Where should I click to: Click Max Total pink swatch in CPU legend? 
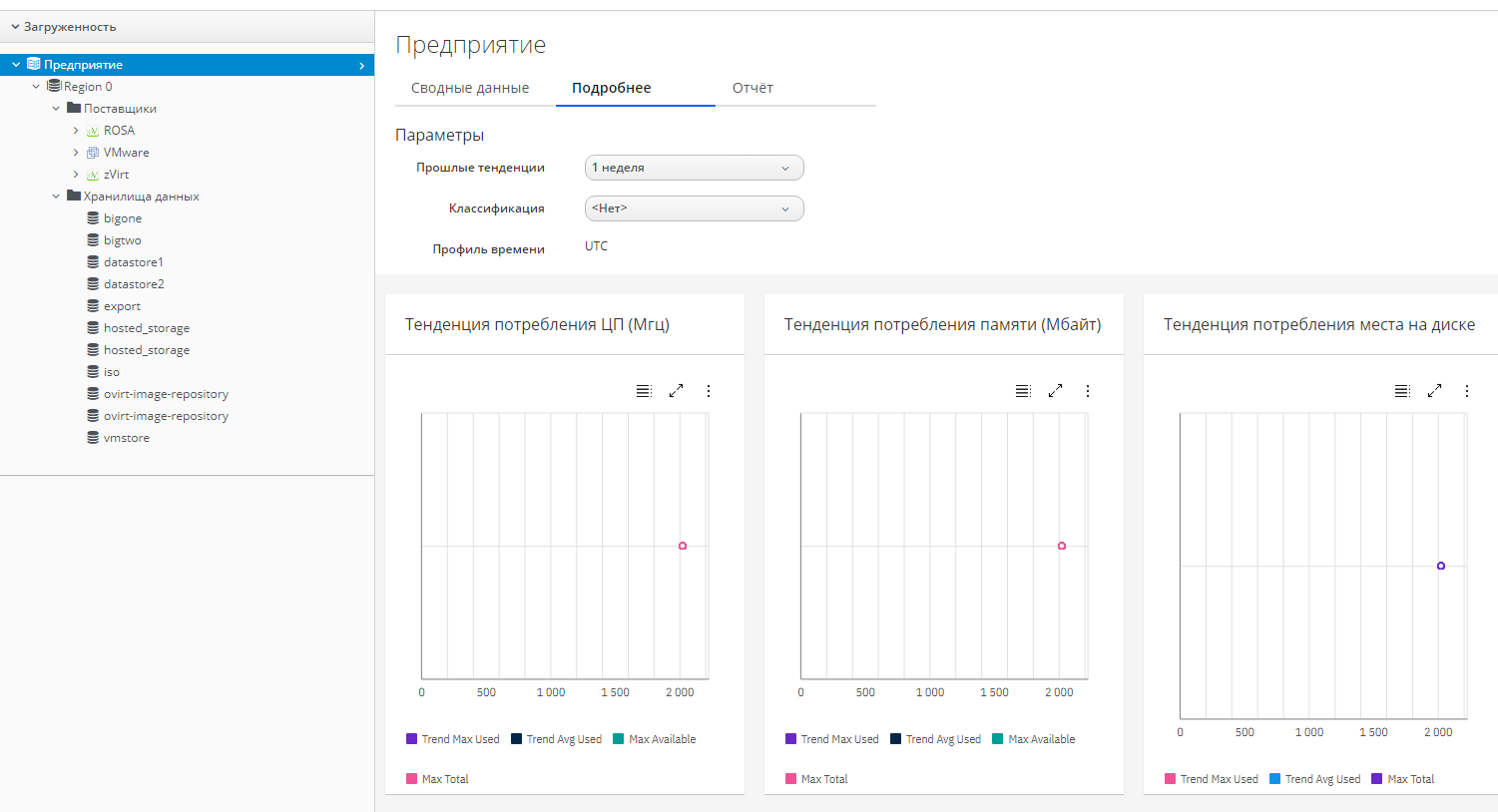click(411, 779)
